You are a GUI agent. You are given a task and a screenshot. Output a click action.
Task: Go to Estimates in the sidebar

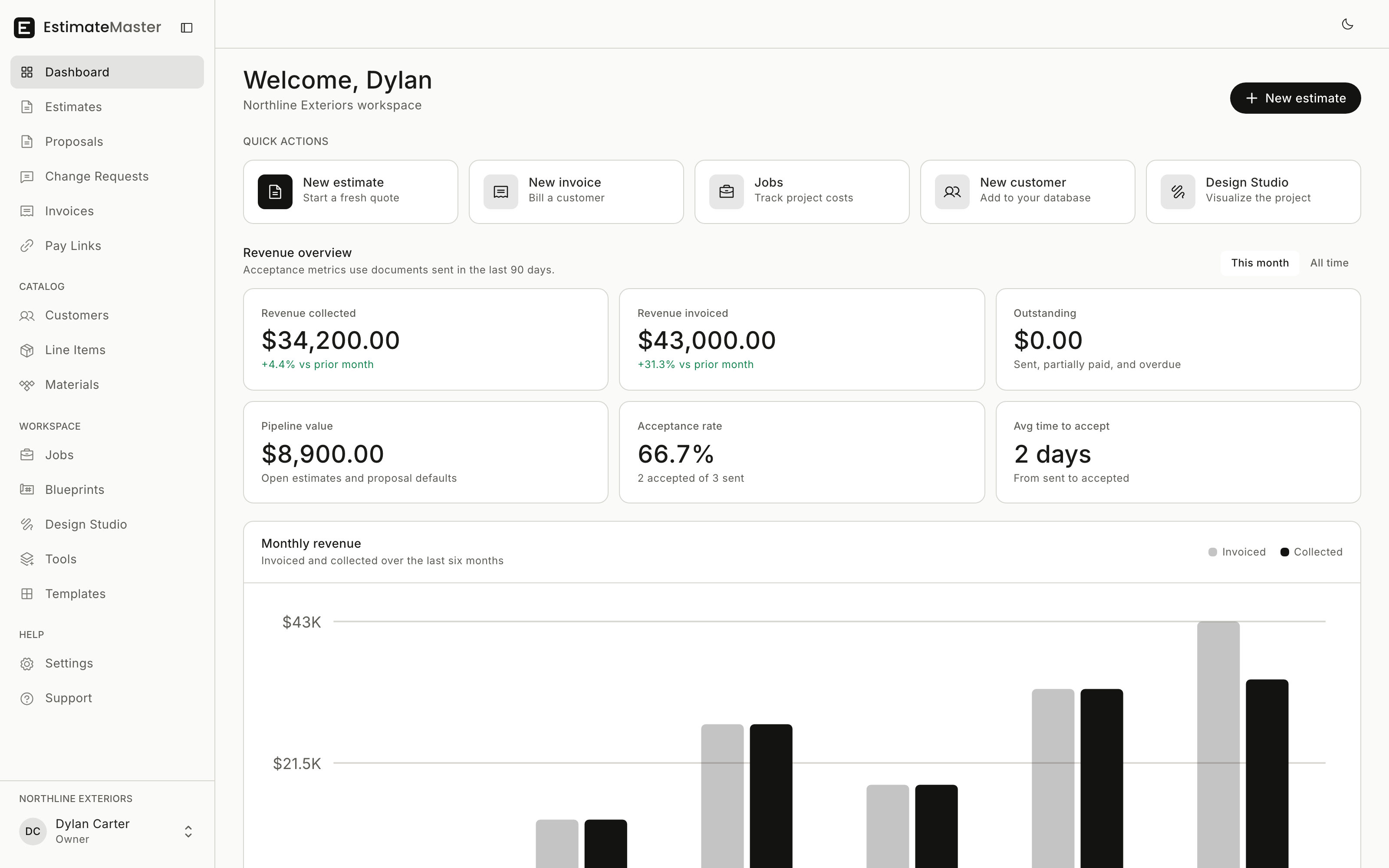click(107, 107)
